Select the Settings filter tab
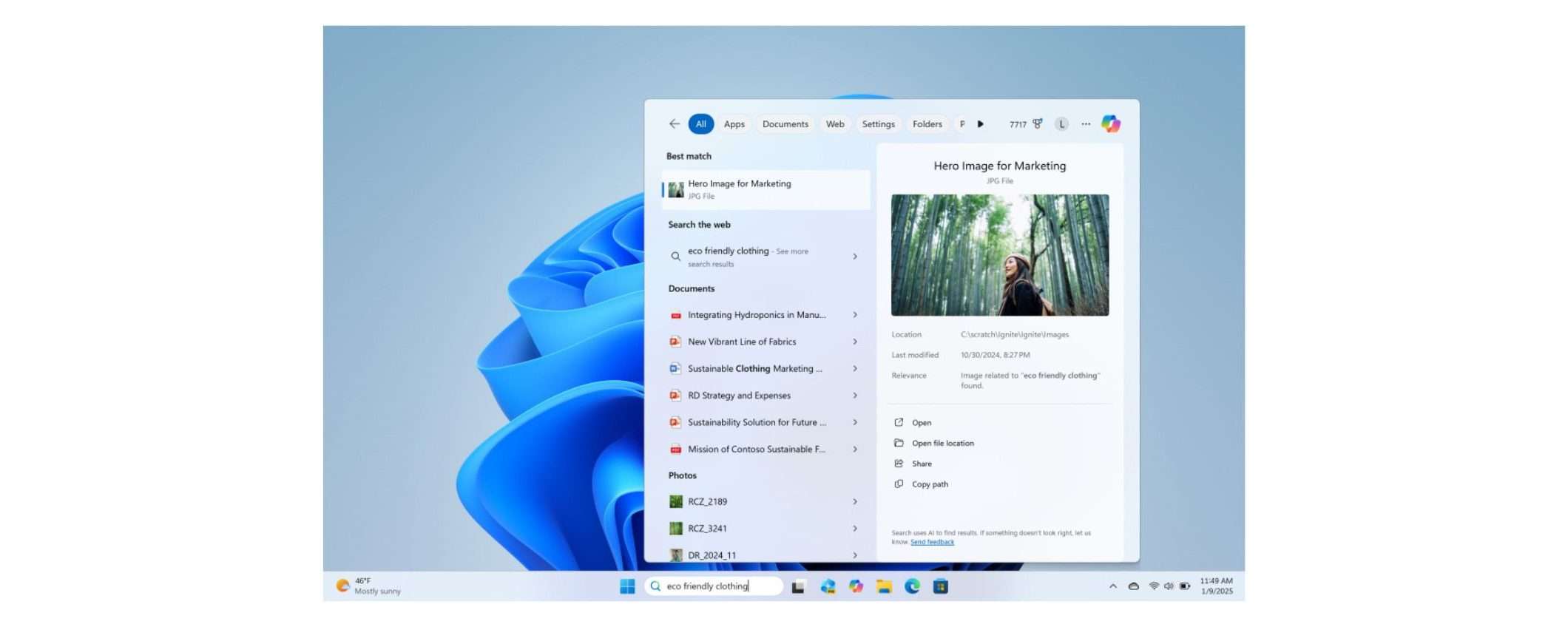Screen dimensions: 1568x627 coord(878,124)
